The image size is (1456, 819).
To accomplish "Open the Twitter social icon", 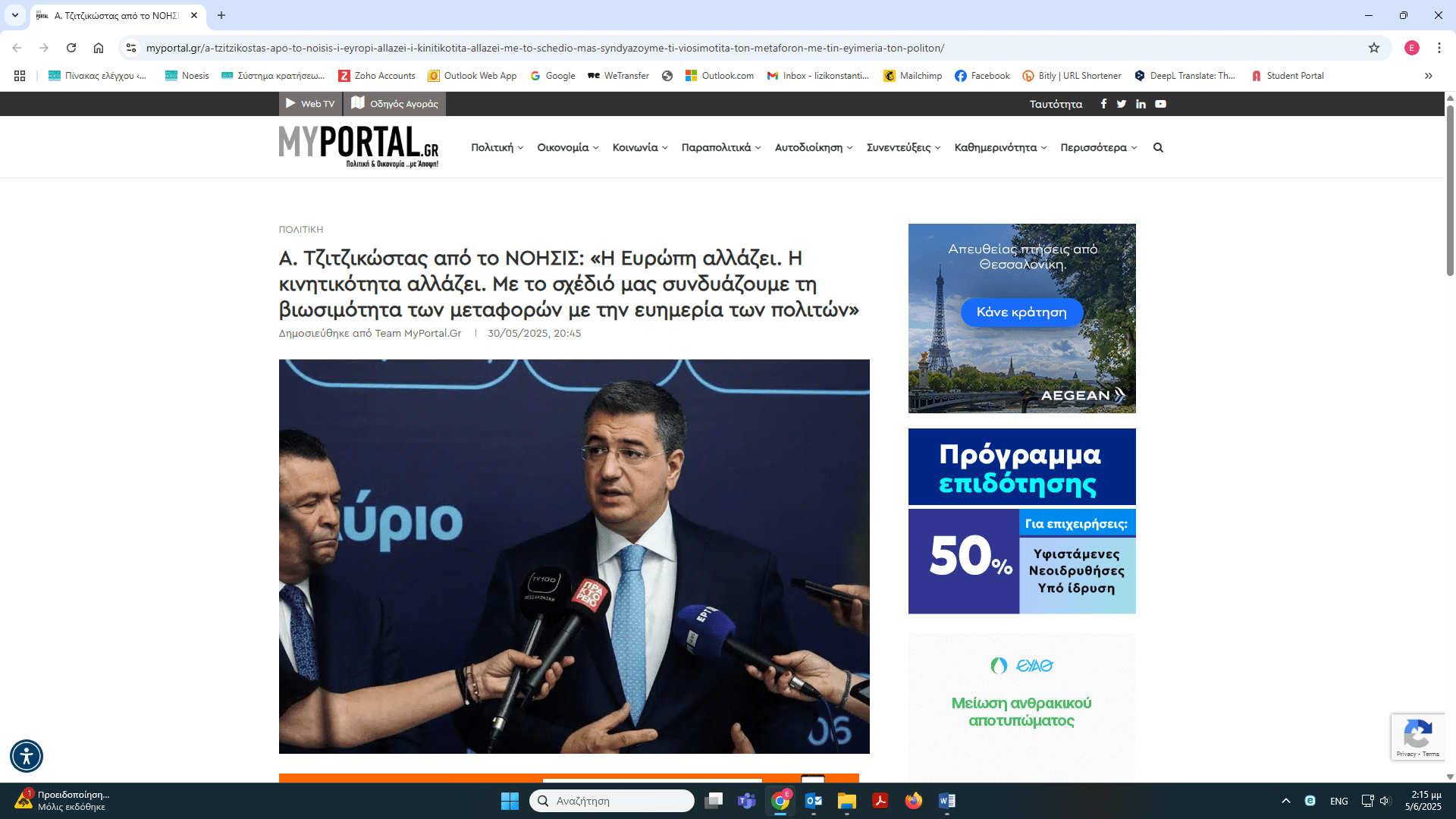I will pos(1122,104).
